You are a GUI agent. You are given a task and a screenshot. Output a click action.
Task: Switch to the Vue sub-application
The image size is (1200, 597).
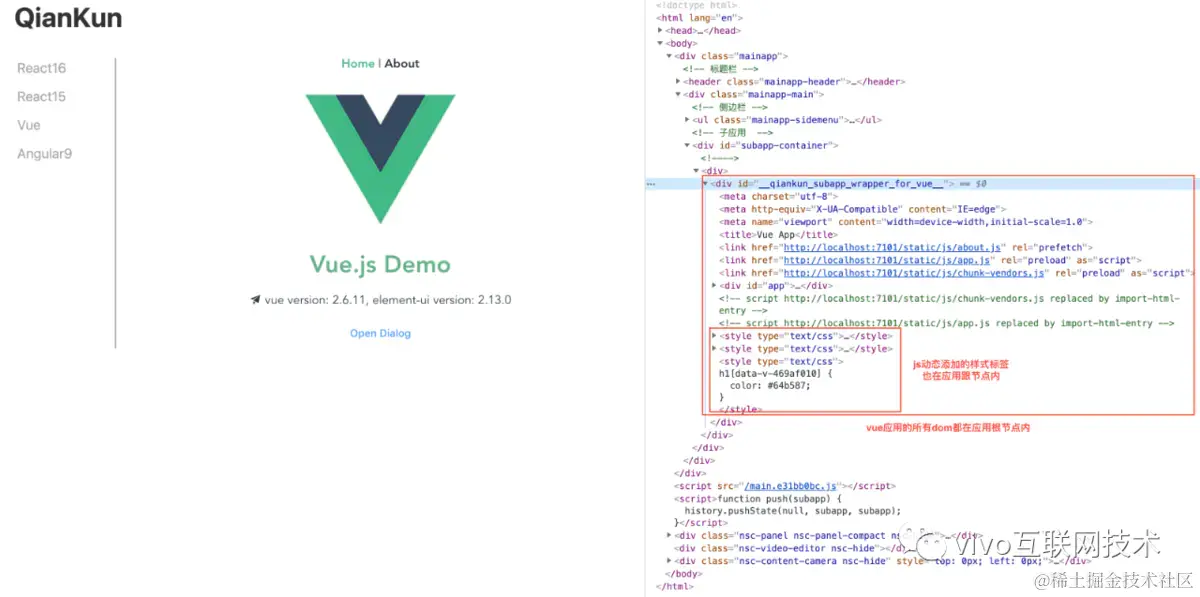pos(29,125)
